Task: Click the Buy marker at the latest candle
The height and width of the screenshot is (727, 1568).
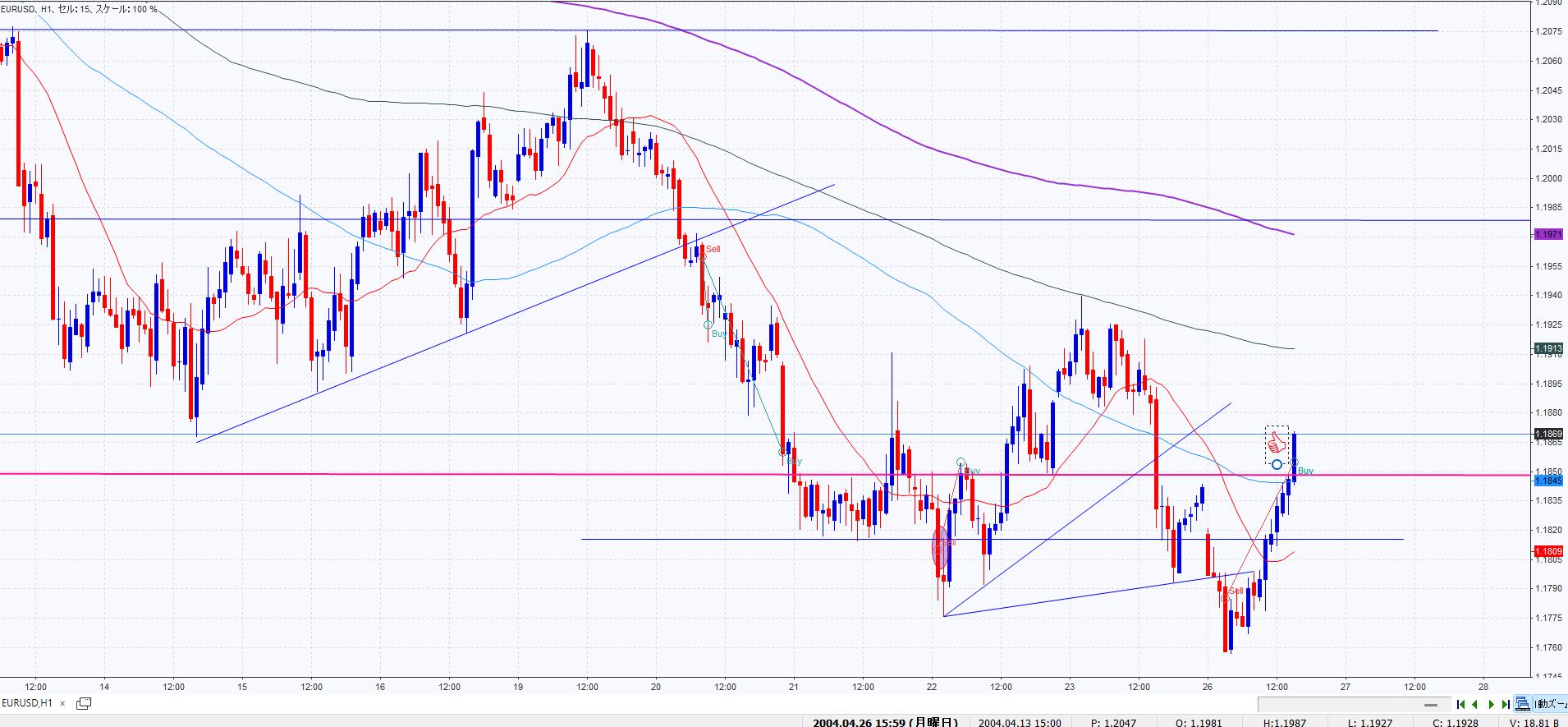Action: tap(1305, 471)
